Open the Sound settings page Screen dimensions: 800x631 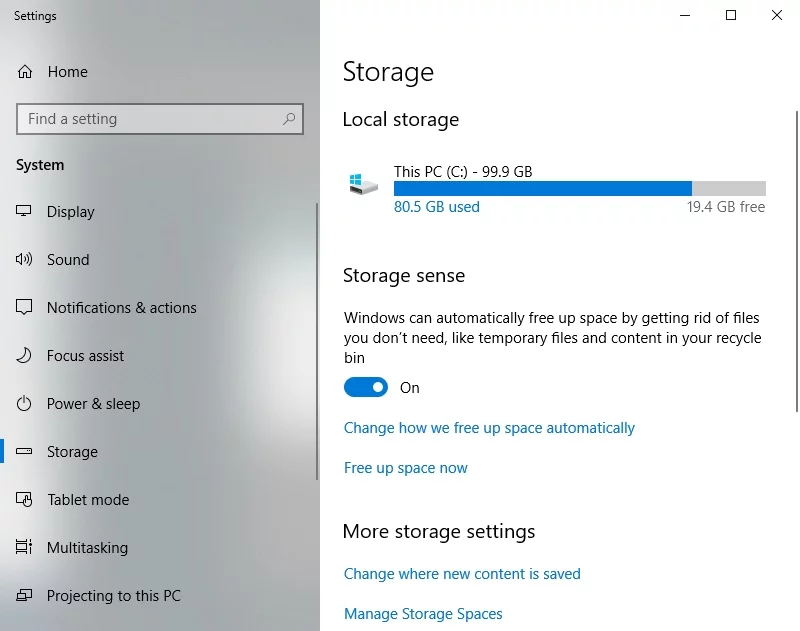[68, 260]
